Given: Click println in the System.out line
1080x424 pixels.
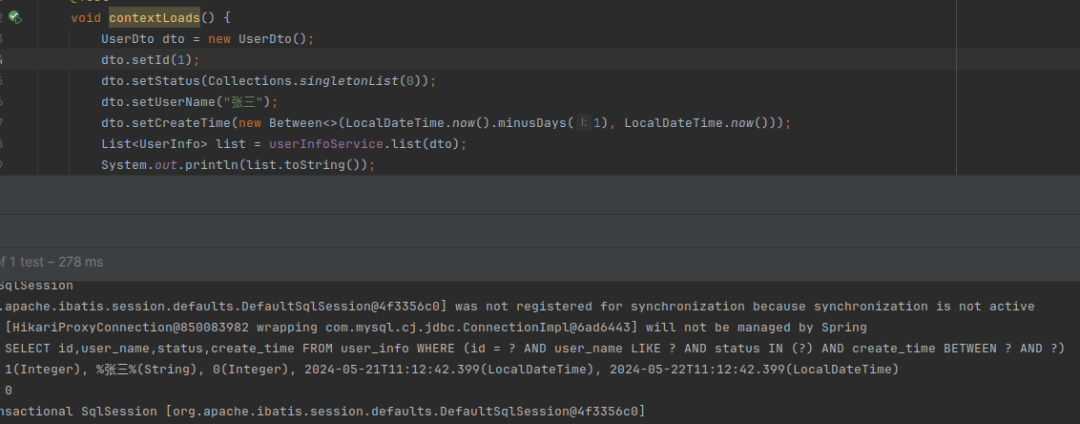Looking at the screenshot, I should click(209, 166).
